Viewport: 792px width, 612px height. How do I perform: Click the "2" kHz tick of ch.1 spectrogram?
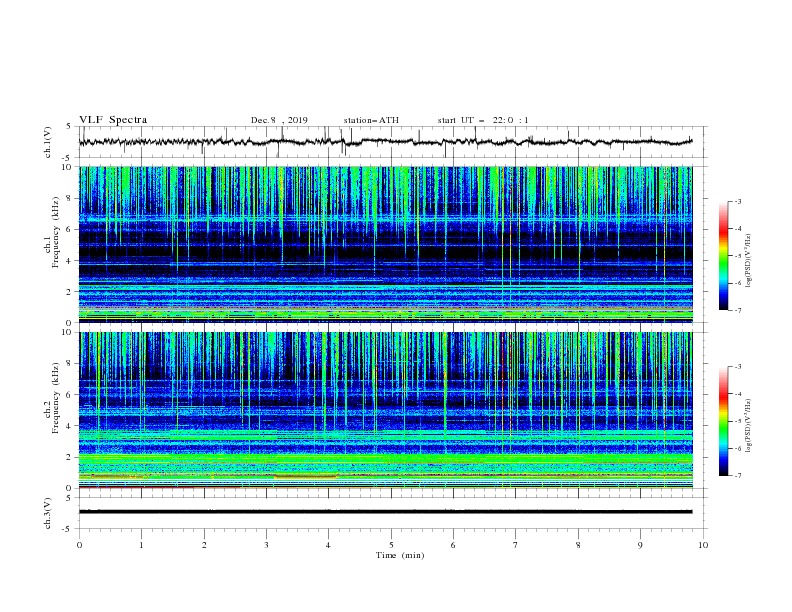(x=70, y=291)
